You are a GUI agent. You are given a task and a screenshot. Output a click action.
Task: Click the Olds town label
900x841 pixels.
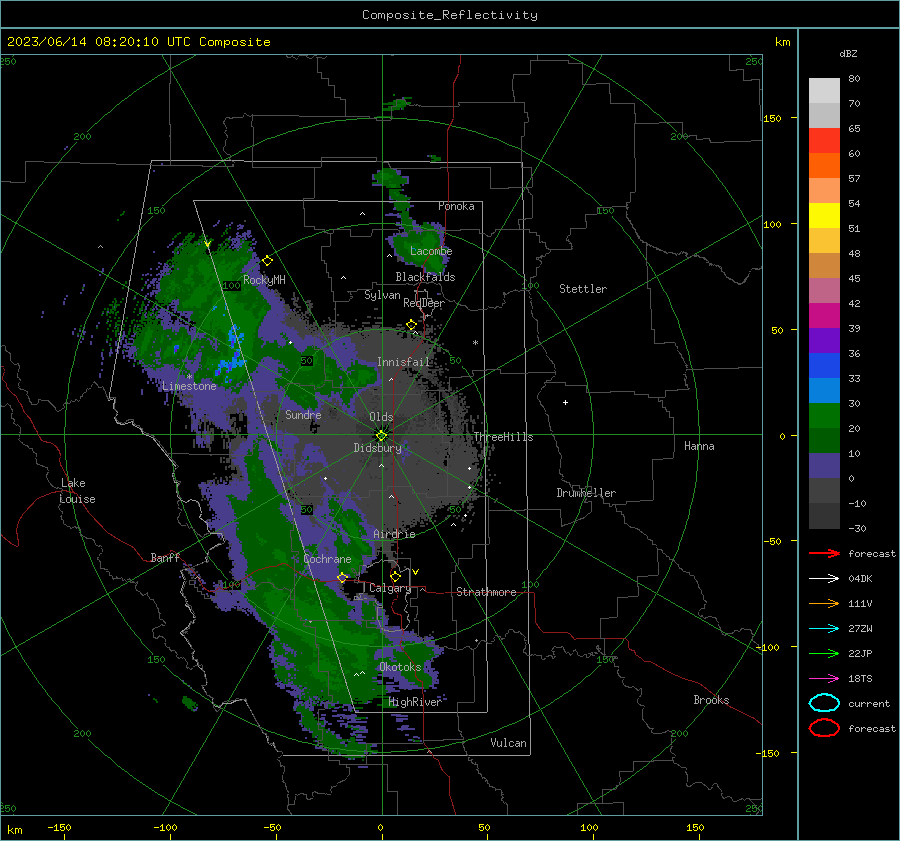[381, 417]
